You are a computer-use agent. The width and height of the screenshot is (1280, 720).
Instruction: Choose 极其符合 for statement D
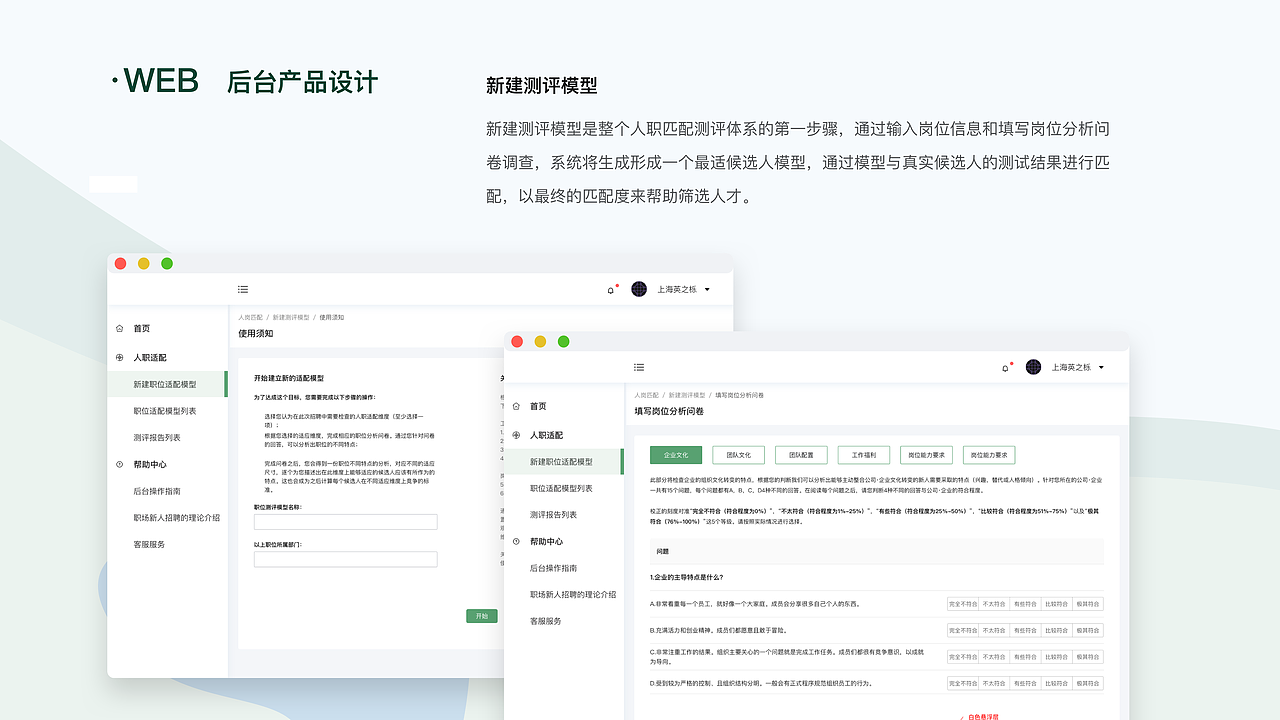pyautogui.click(x=1088, y=683)
